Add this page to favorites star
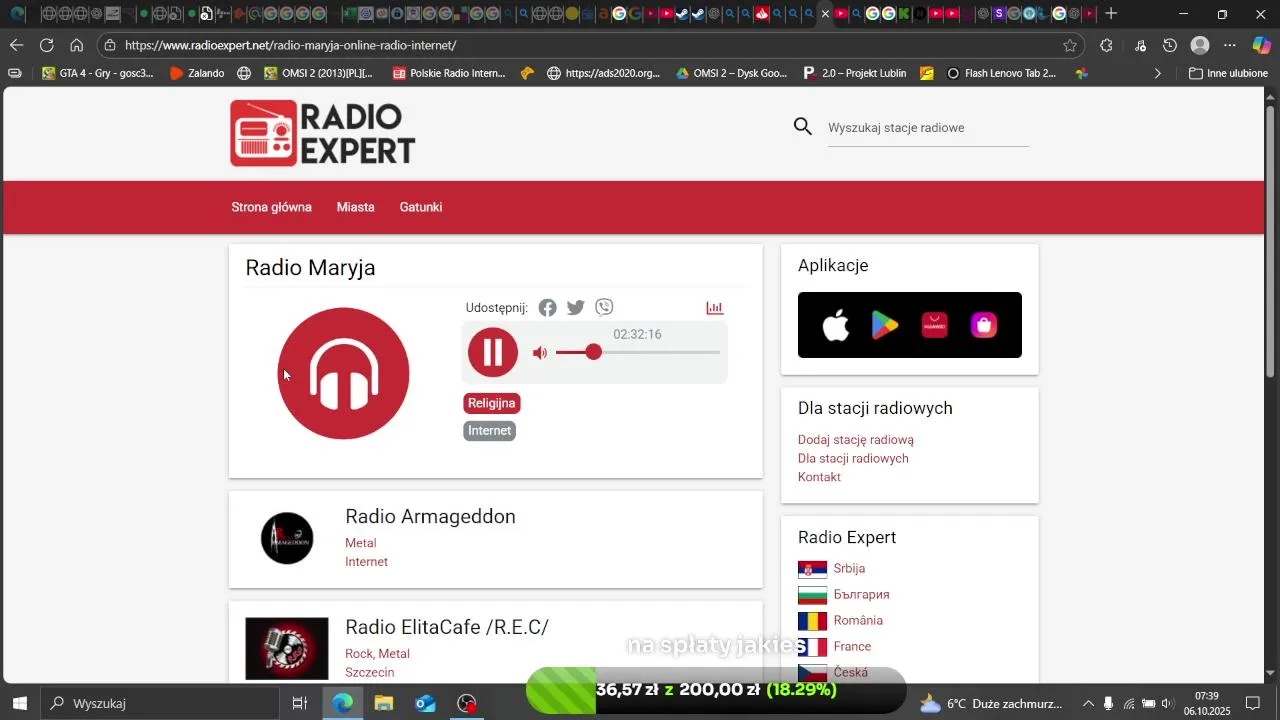The height and width of the screenshot is (720, 1280). click(x=1070, y=45)
